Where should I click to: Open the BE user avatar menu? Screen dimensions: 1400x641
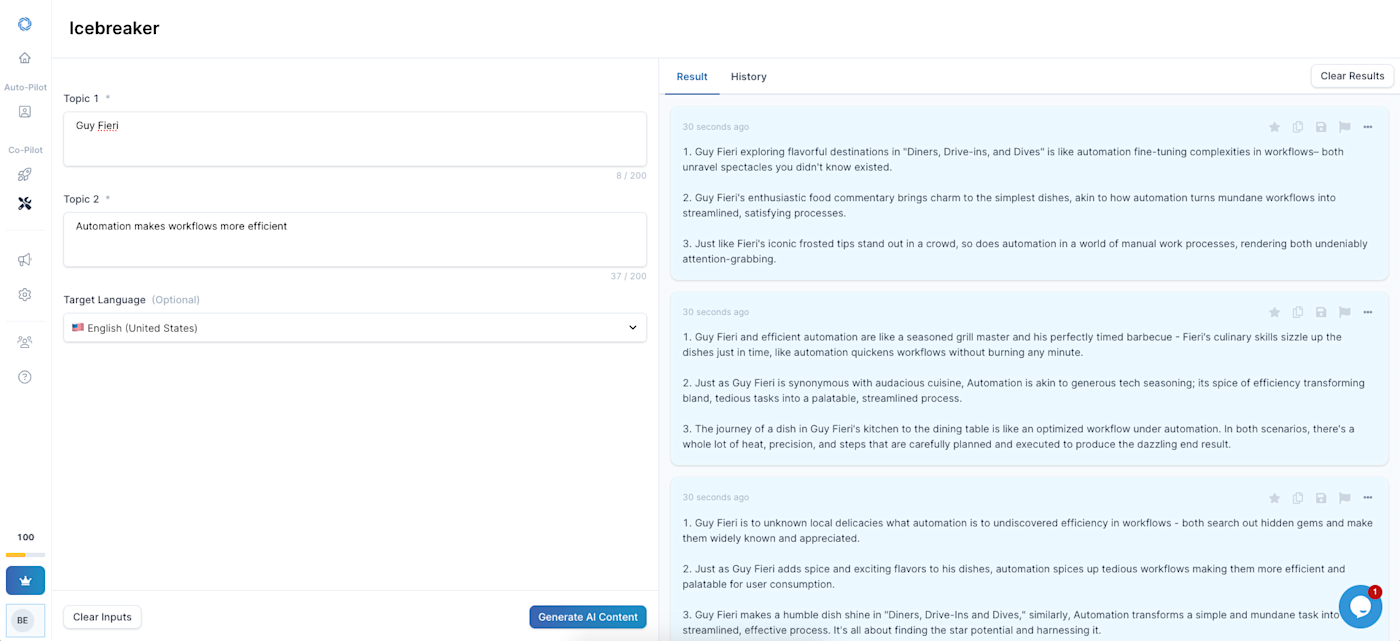pos(25,621)
